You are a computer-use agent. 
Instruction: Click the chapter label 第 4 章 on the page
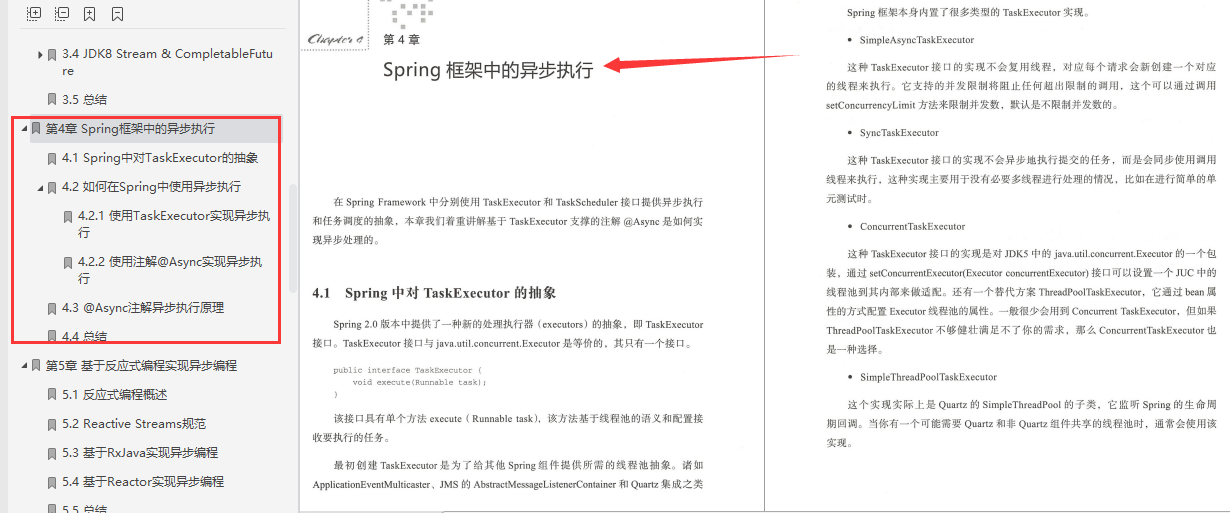tap(401, 40)
